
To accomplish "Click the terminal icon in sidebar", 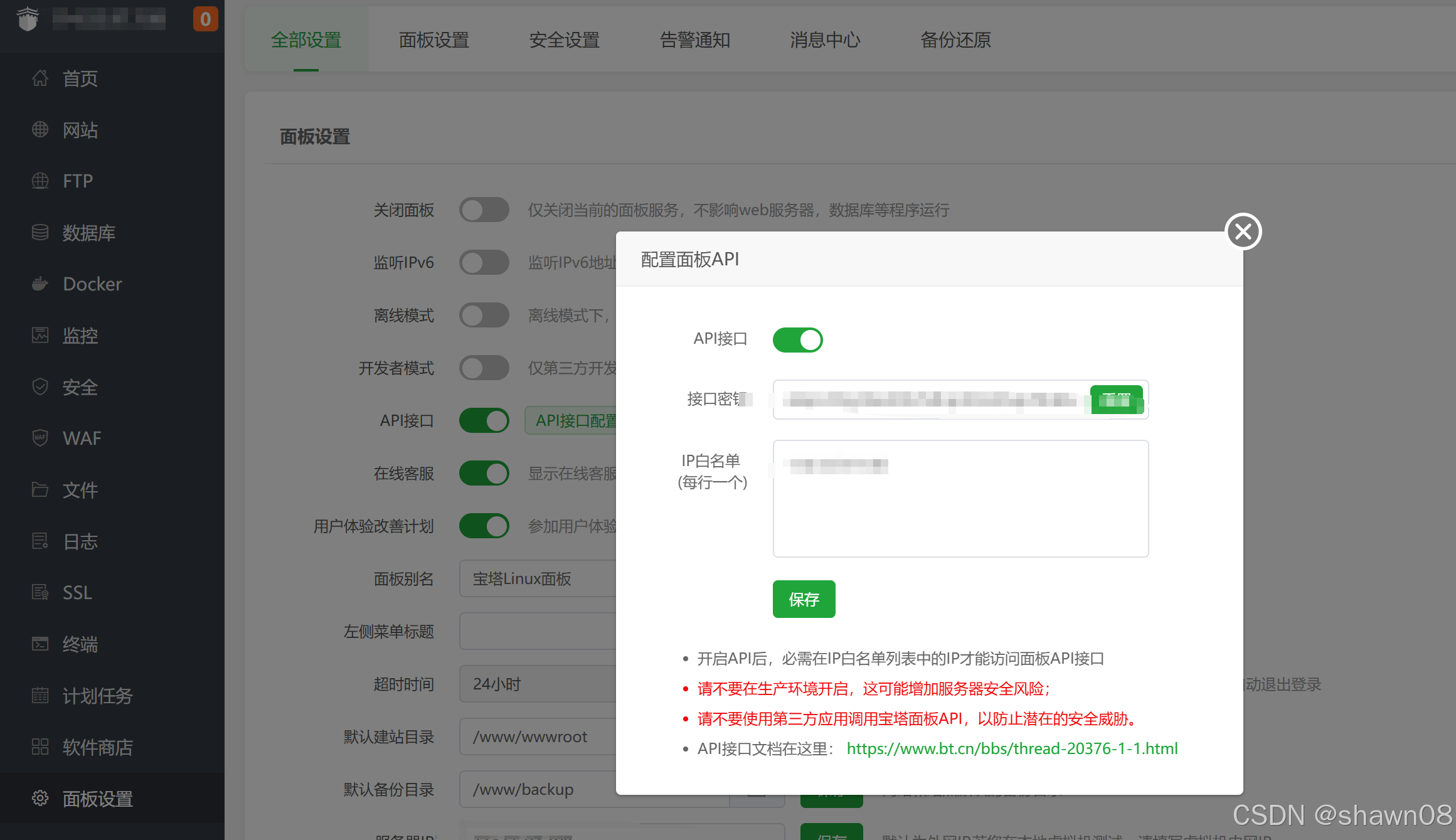I will (40, 644).
